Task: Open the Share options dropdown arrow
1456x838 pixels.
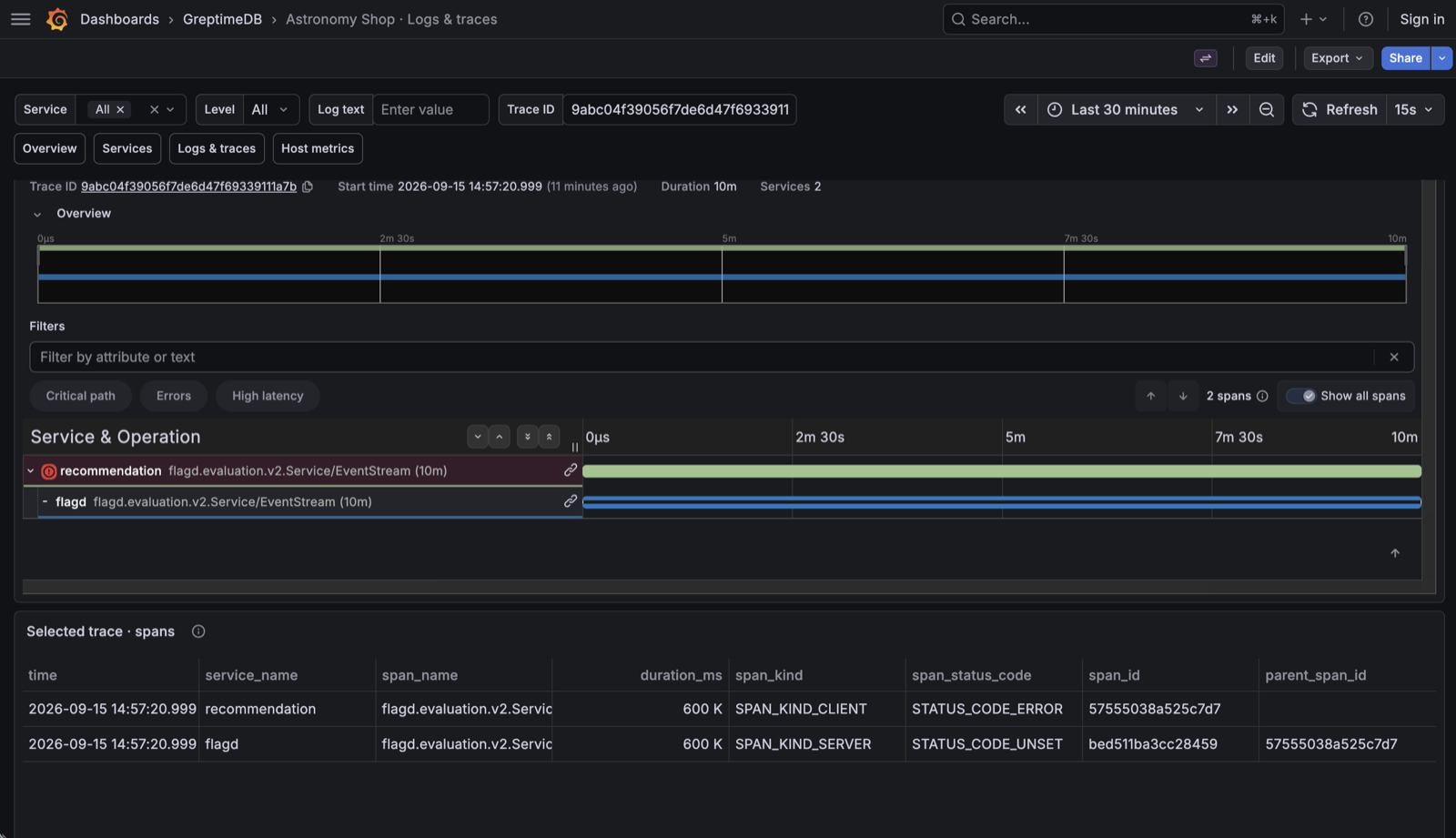Action: click(1441, 58)
